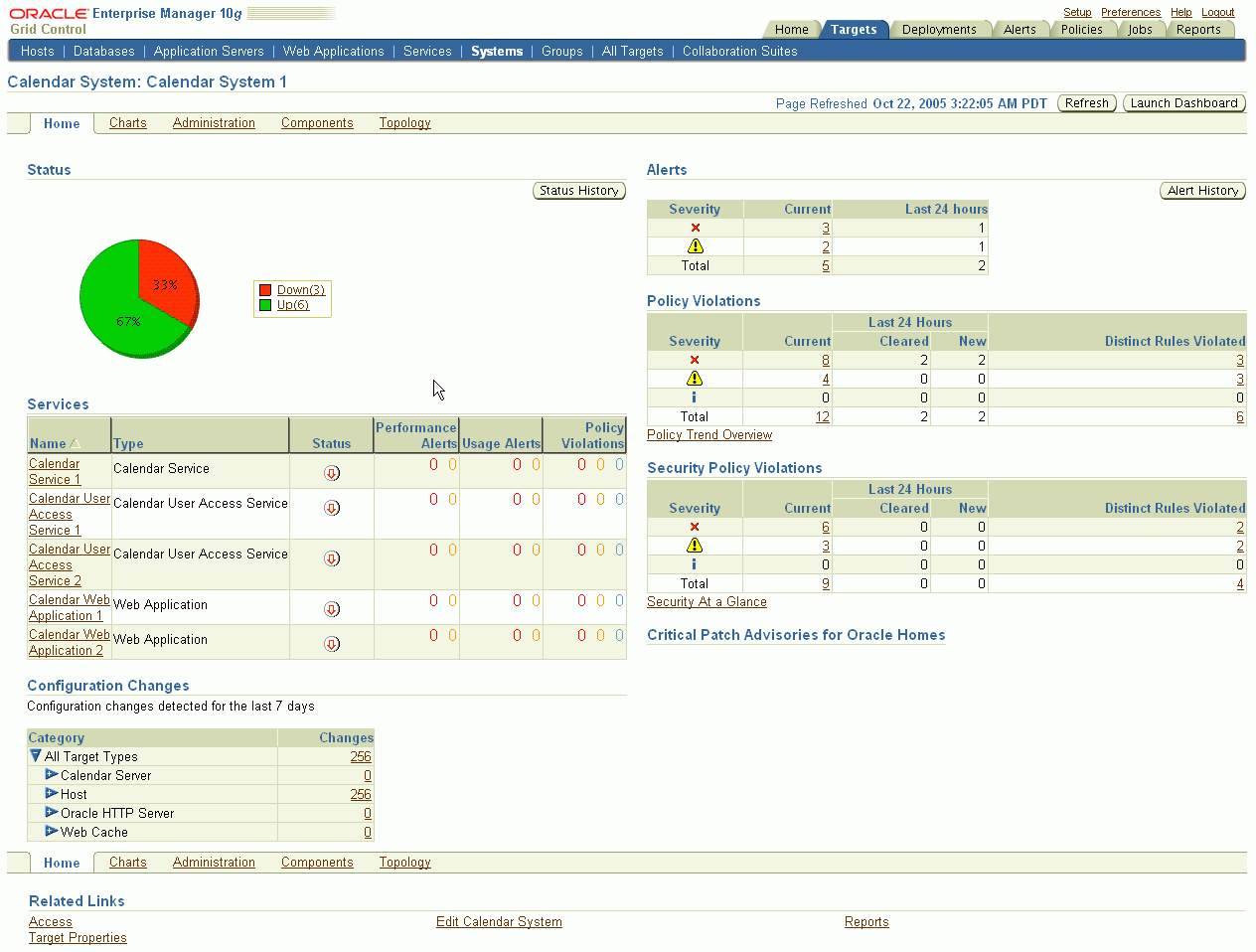Expand the Host configuration changes entry
The image size is (1256, 952).
pyautogui.click(x=52, y=794)
